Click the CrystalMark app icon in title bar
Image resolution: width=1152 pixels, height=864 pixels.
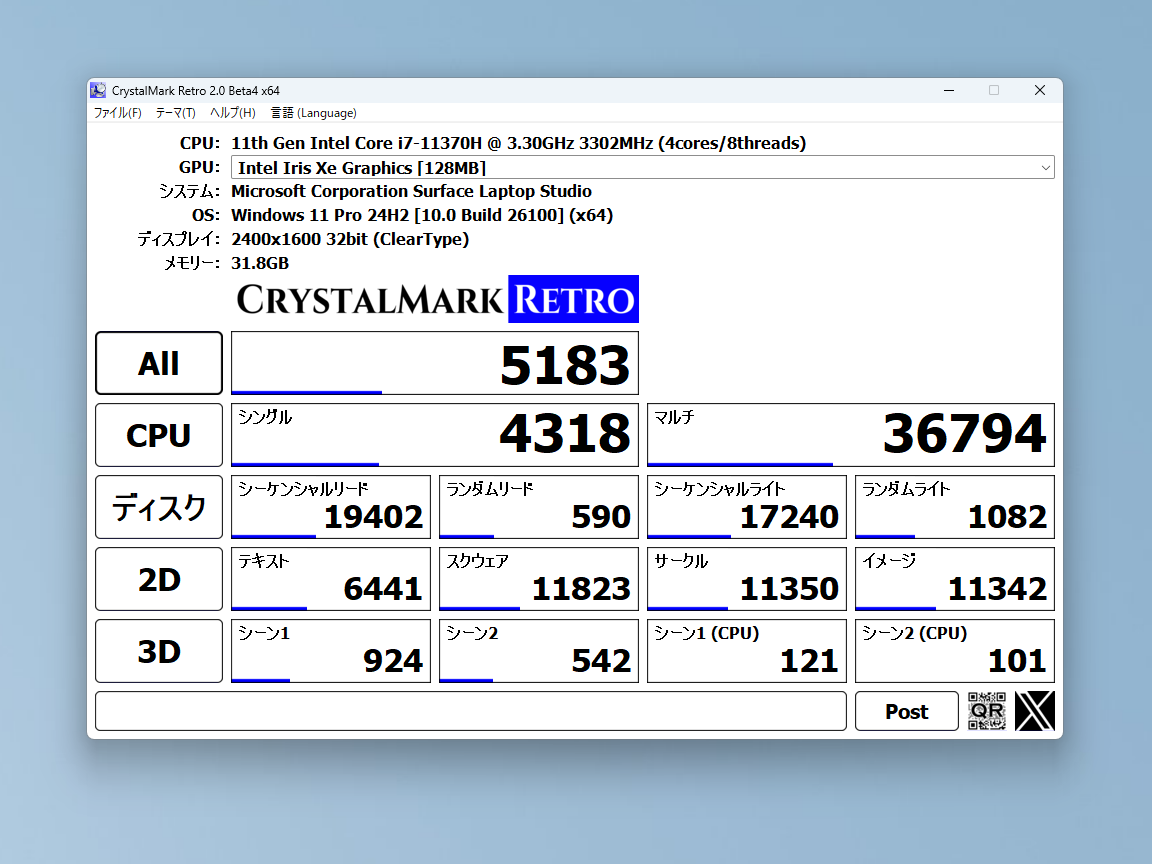[x=97, y=90]
